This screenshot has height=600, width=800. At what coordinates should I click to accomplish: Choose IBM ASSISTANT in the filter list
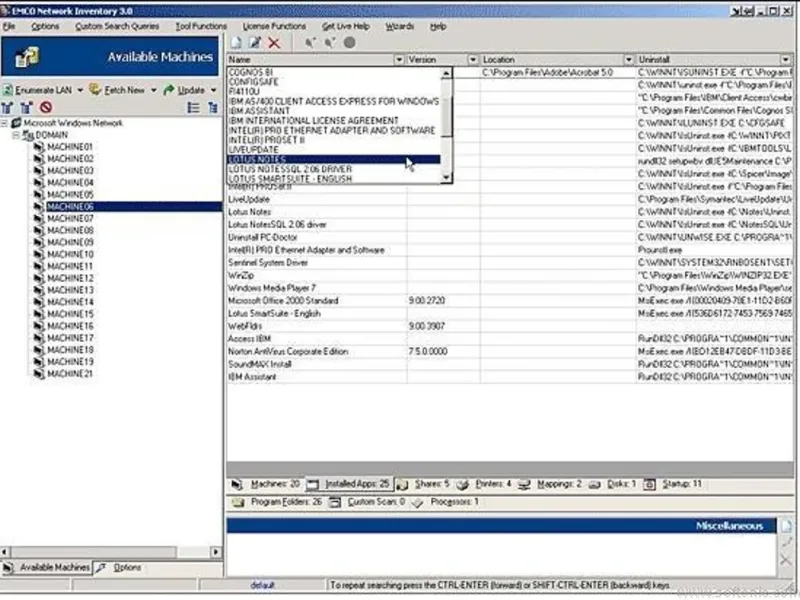tap(334, 111)
